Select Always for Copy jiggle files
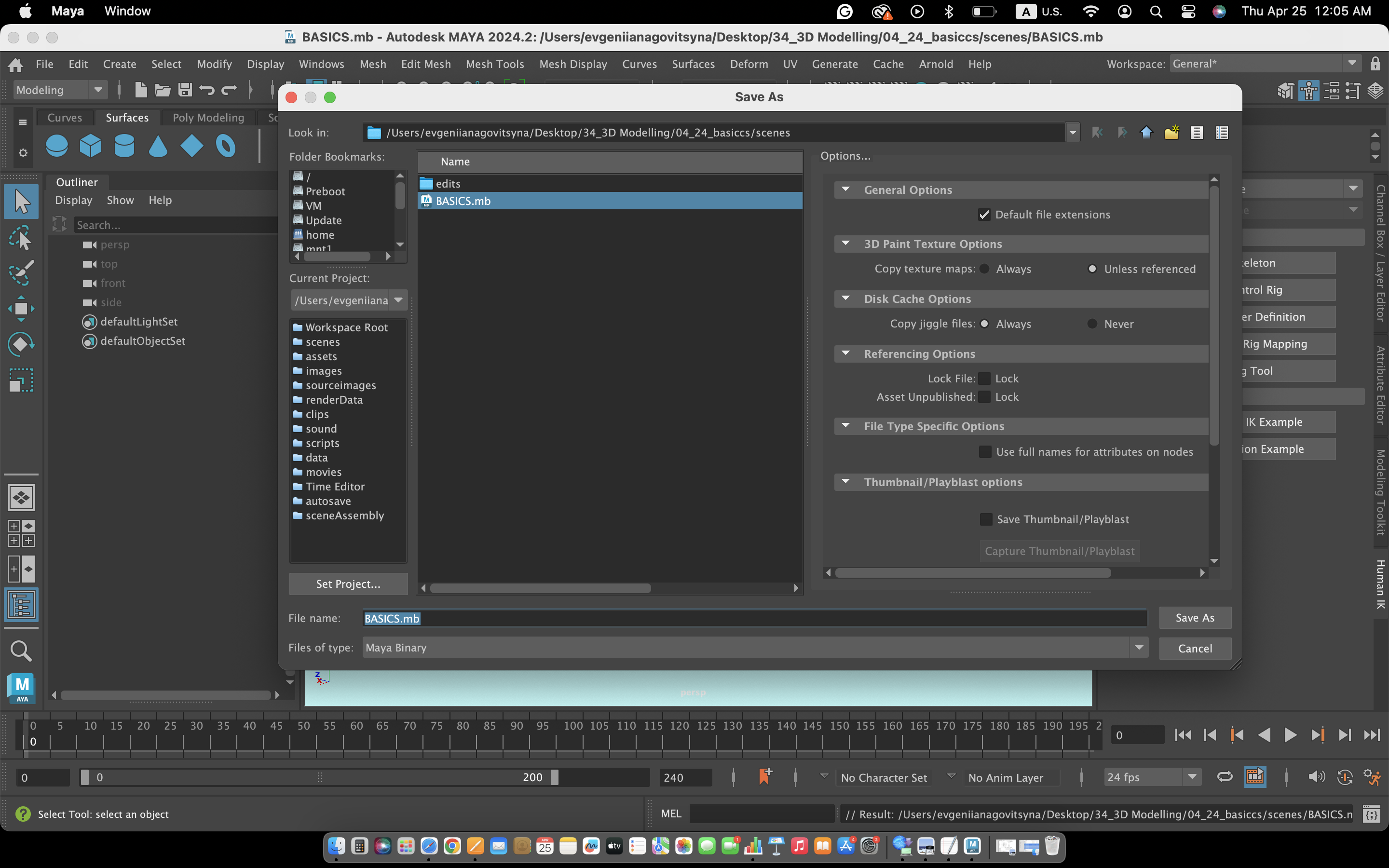Image resolution: width=1389 pixels, height=868 pixels. tap(984, 324)
